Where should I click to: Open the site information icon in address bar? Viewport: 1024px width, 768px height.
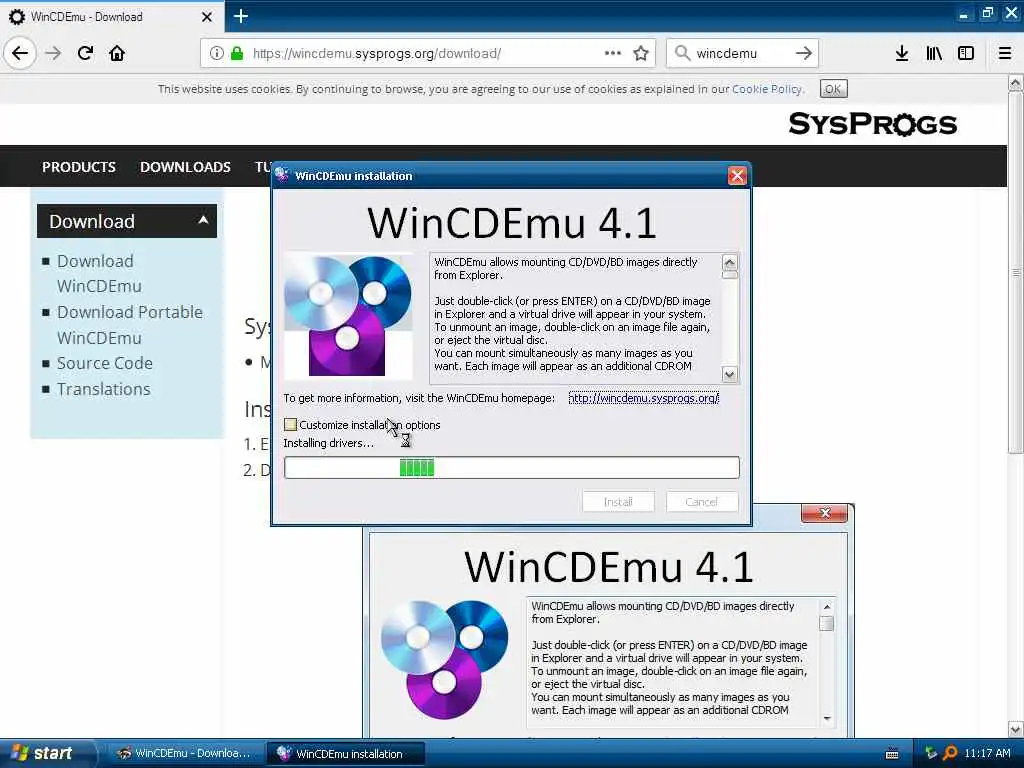pyautogui.click(x=216, y=53)
